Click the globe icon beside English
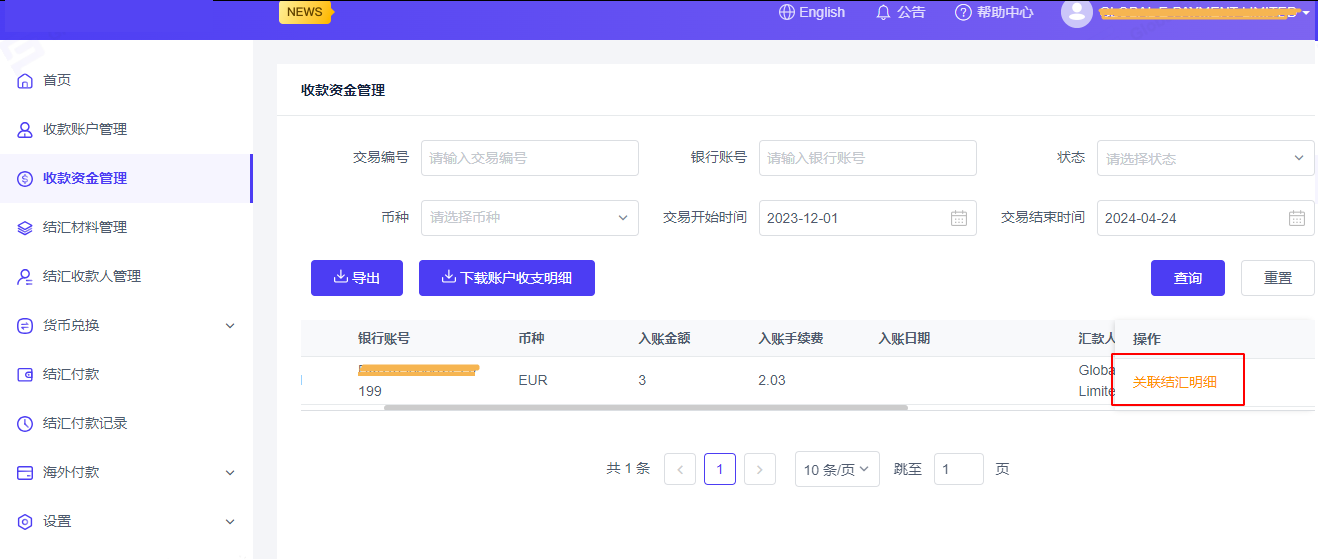 coord(787,13)
